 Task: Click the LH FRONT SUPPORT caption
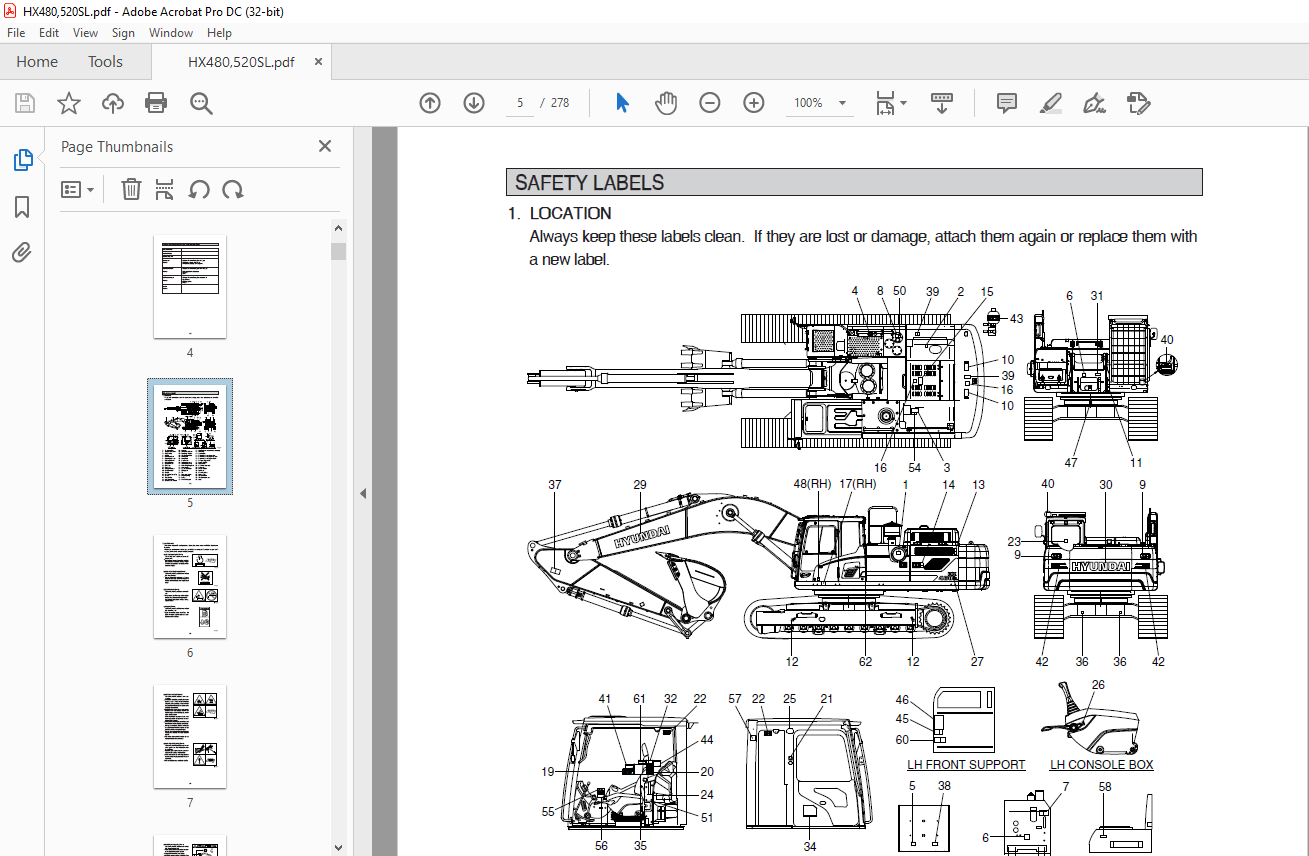[x=966, y=765]
